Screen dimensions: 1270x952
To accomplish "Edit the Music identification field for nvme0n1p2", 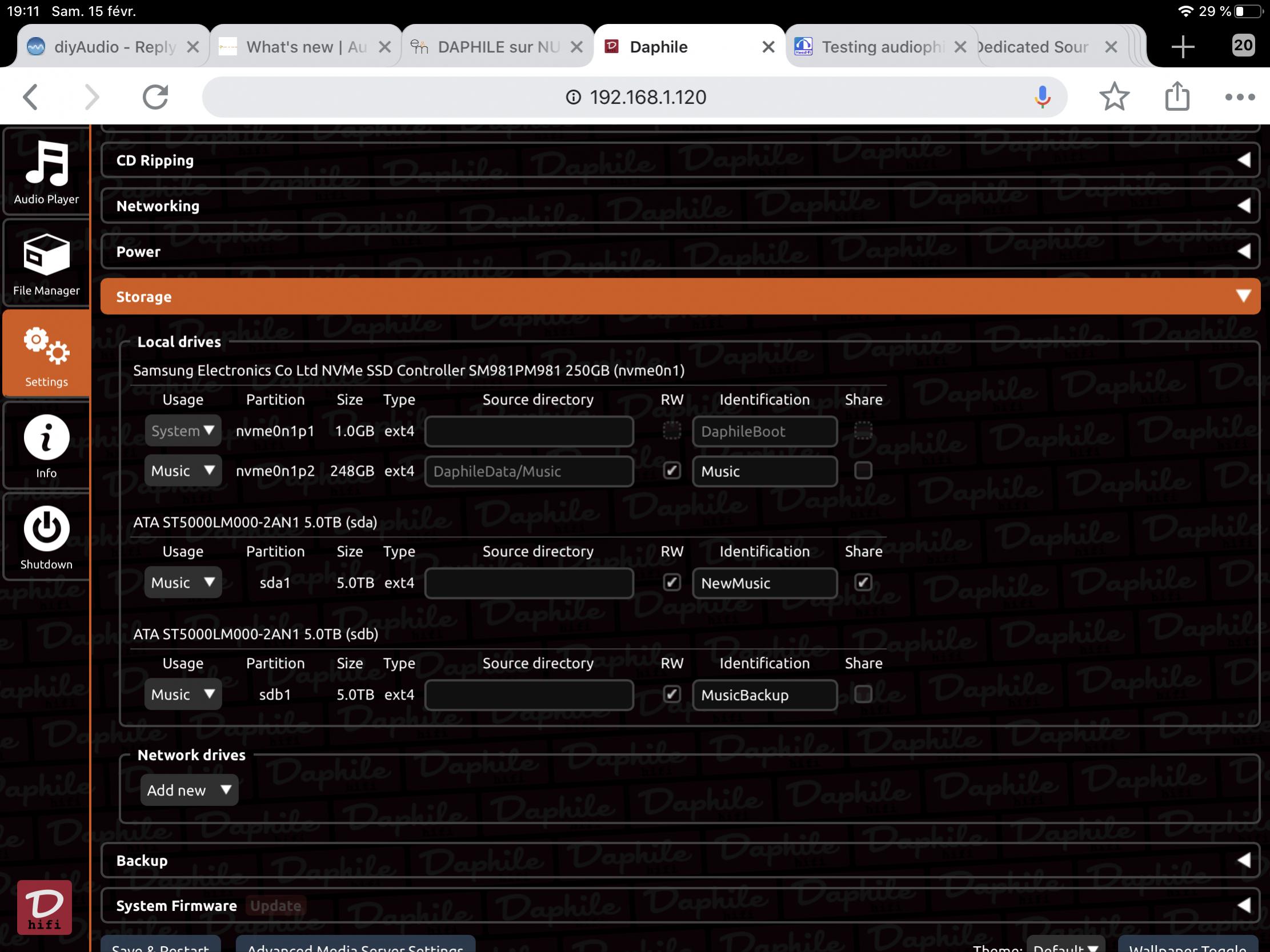I will click(764, 471).
